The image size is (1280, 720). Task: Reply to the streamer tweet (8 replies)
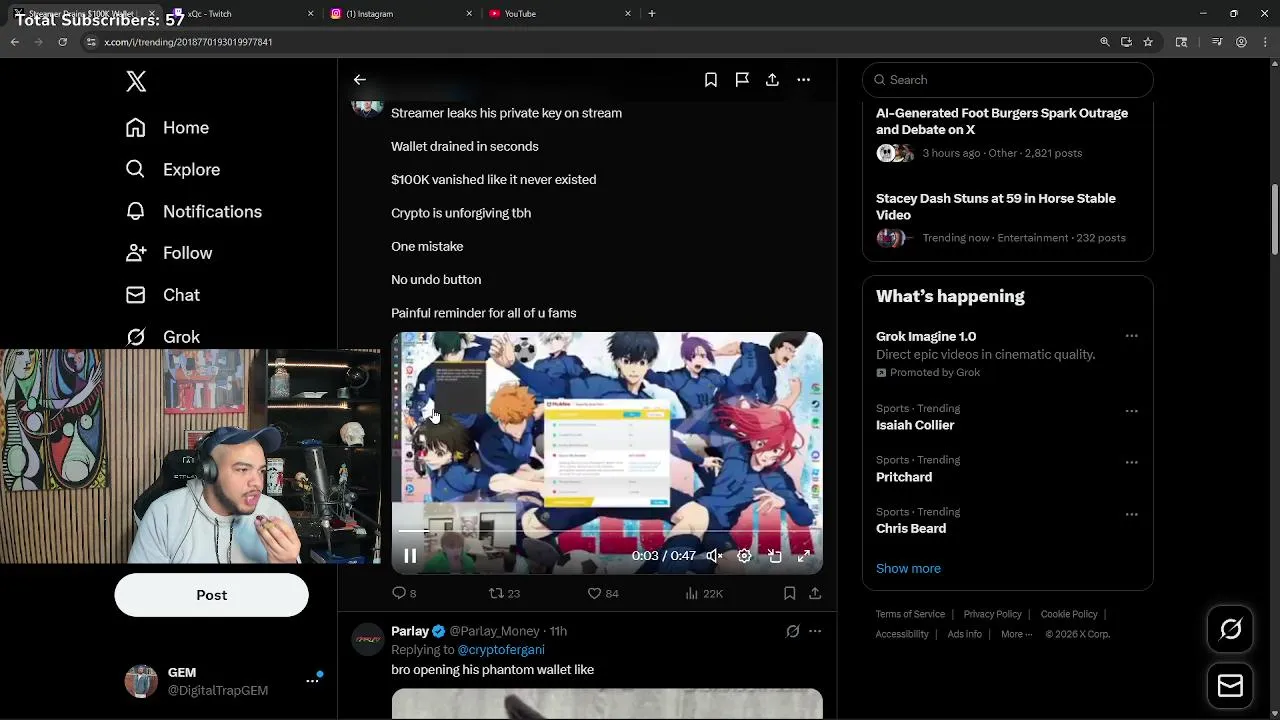point(404,594)
